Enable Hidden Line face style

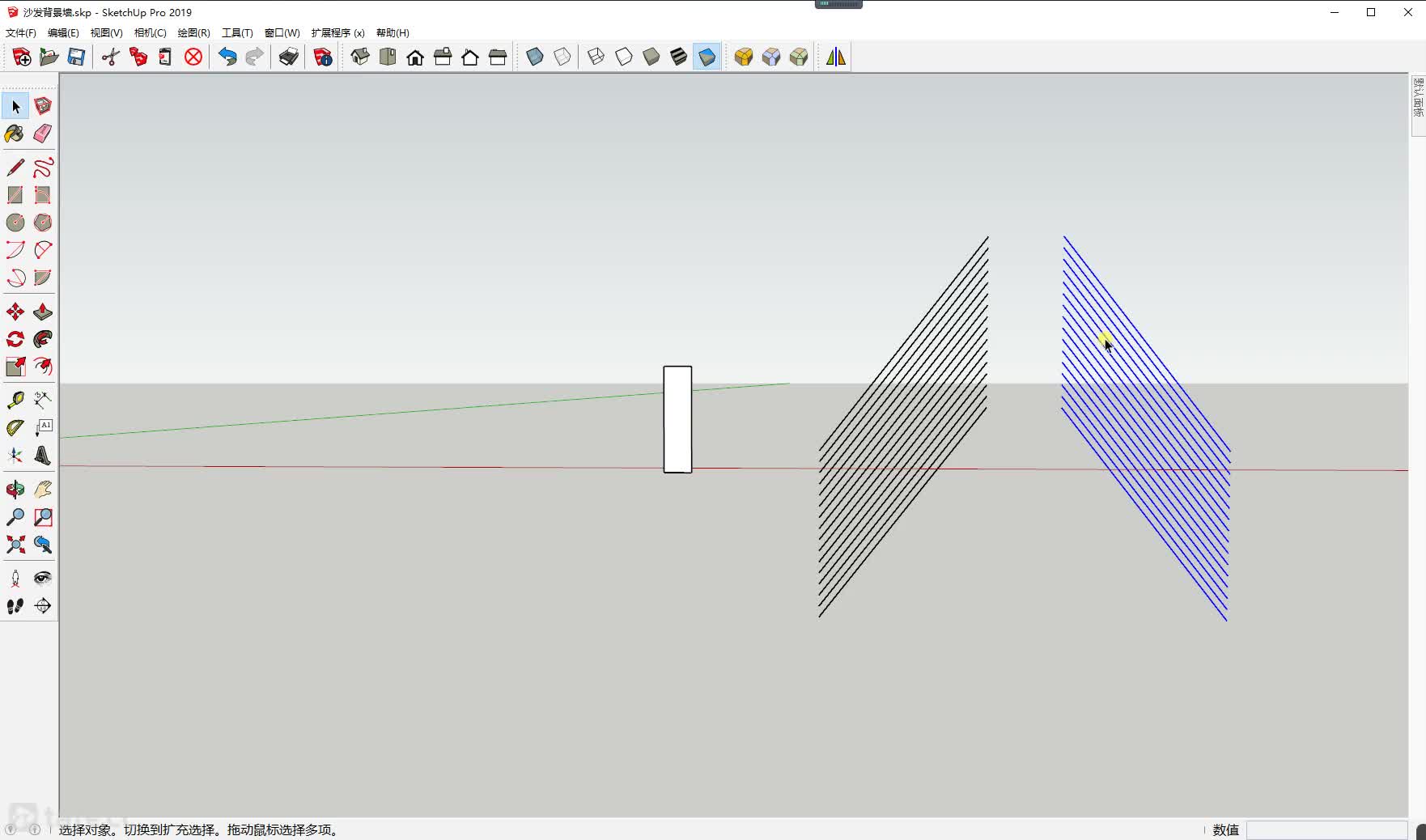pos(624,57)
